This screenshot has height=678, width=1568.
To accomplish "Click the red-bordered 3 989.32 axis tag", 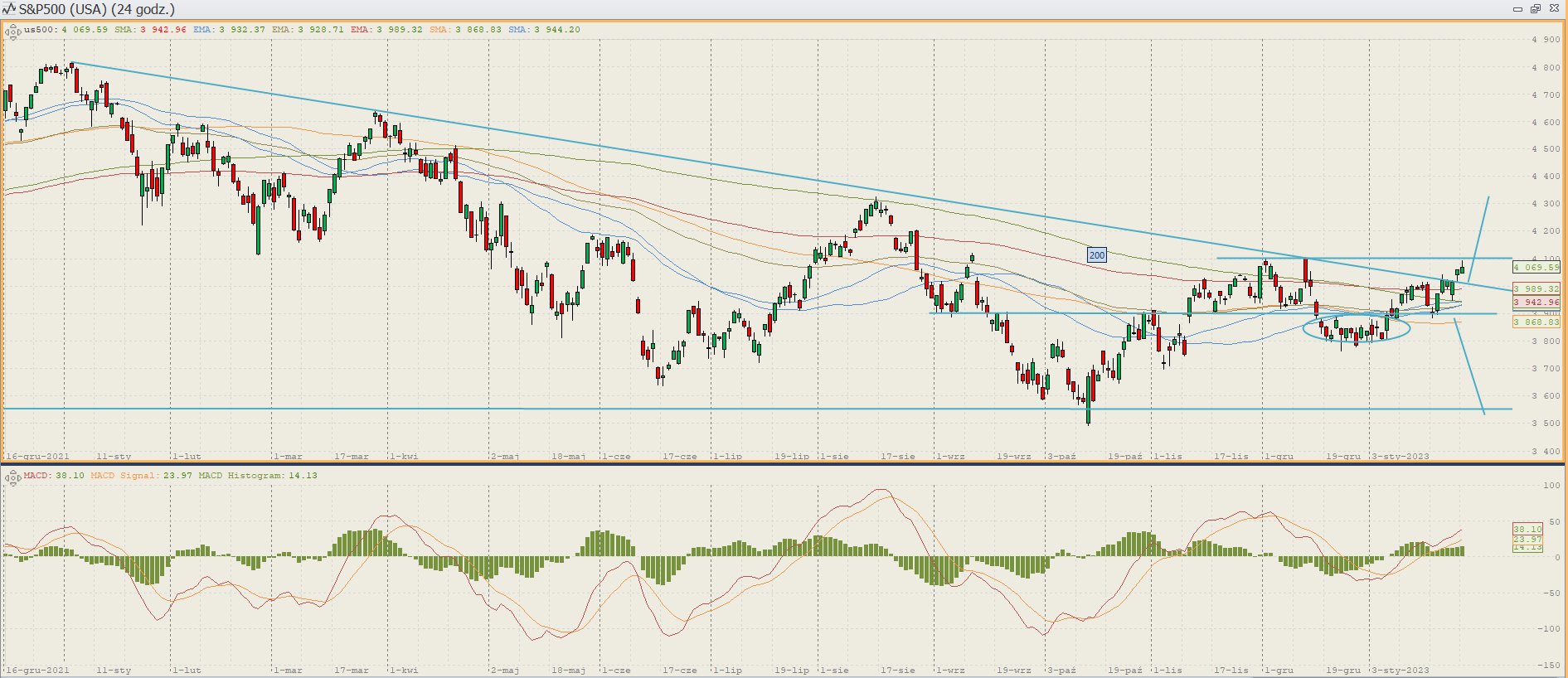I will click(x=1536, y=289).
